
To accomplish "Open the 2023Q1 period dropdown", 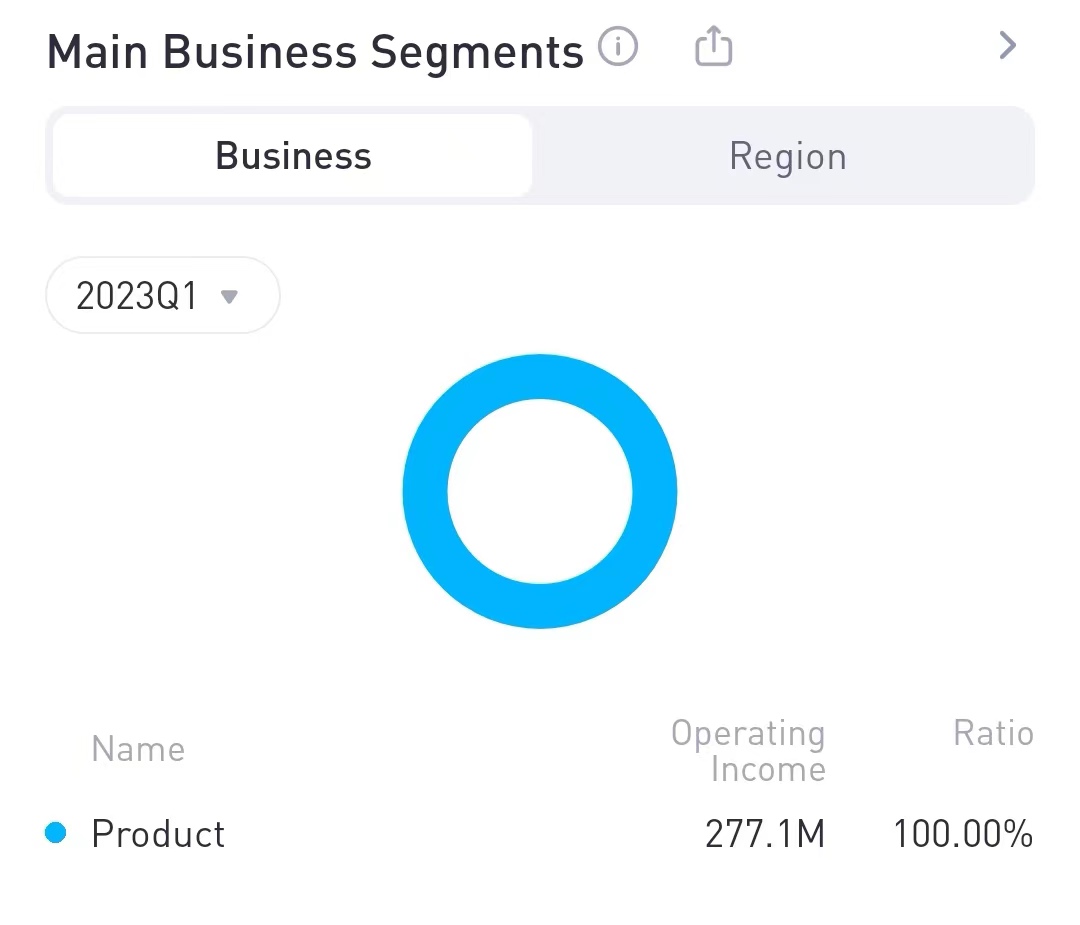I will point(162,296).
